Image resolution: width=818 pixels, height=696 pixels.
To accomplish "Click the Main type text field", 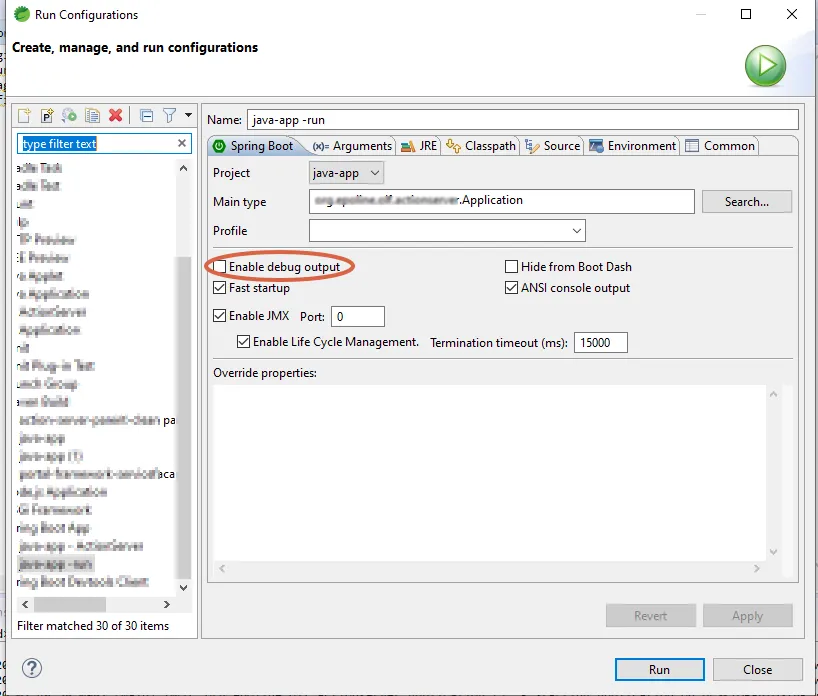I will pyautogui.click(x=501, y=201).
